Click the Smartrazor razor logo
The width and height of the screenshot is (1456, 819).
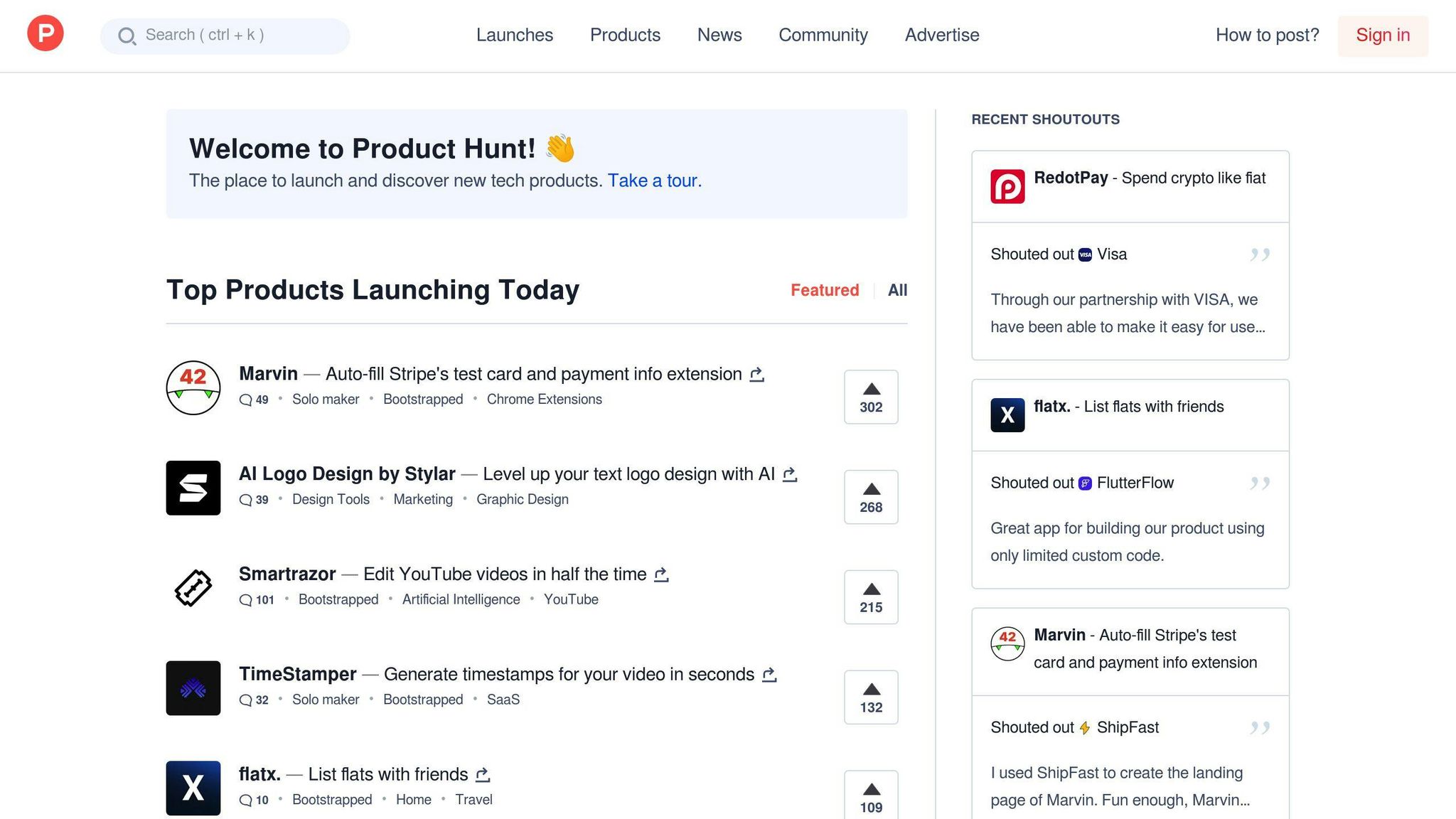(x=193, y=588)
